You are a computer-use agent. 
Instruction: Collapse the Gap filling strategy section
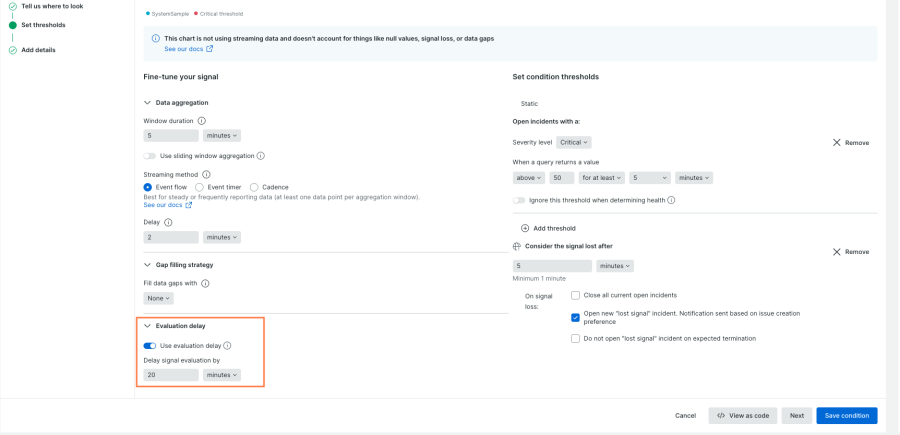pyautogui.click(x=148, y=265)
